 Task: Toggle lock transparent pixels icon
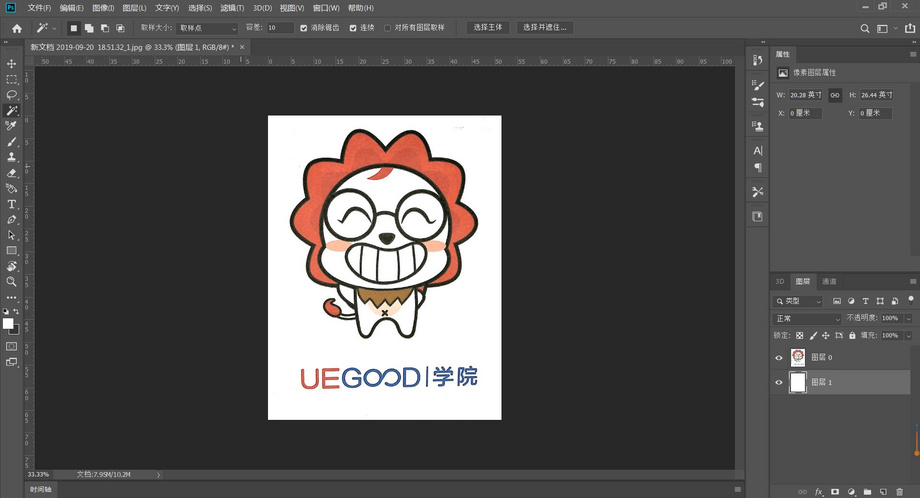[x=799, y=336]
